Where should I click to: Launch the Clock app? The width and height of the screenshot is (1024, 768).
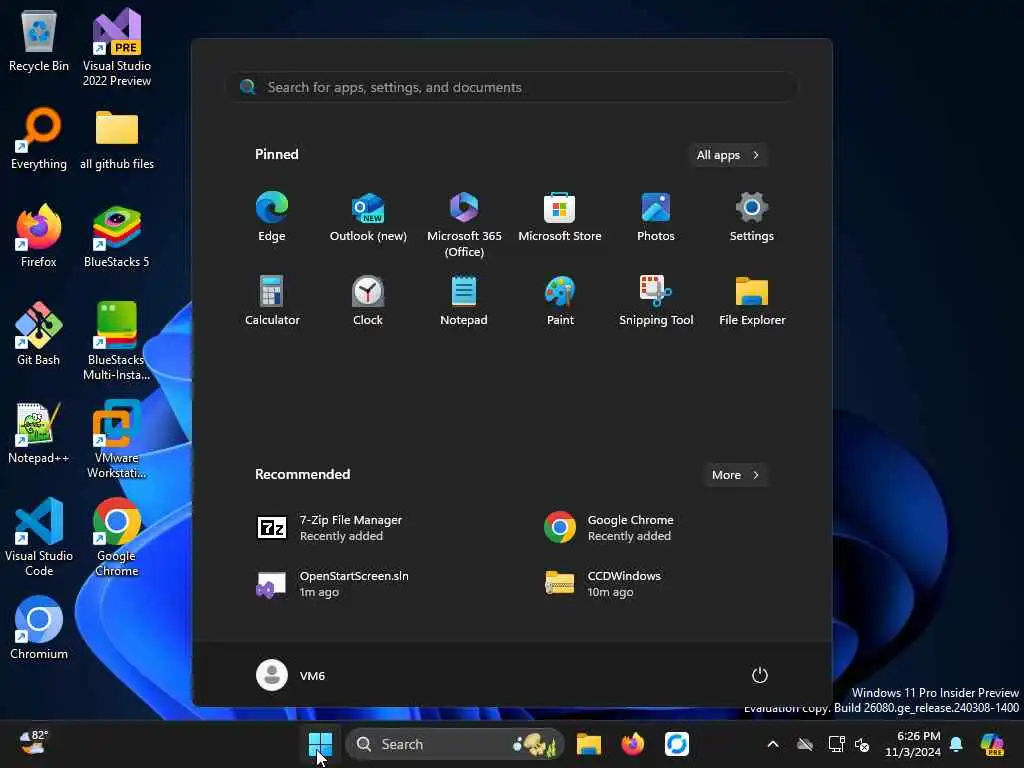click(368, 300)
